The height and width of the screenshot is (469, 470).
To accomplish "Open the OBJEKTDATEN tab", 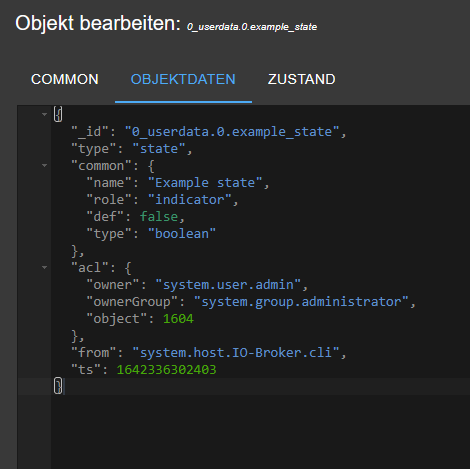I will pyautogui.click(x=183, y=80).
